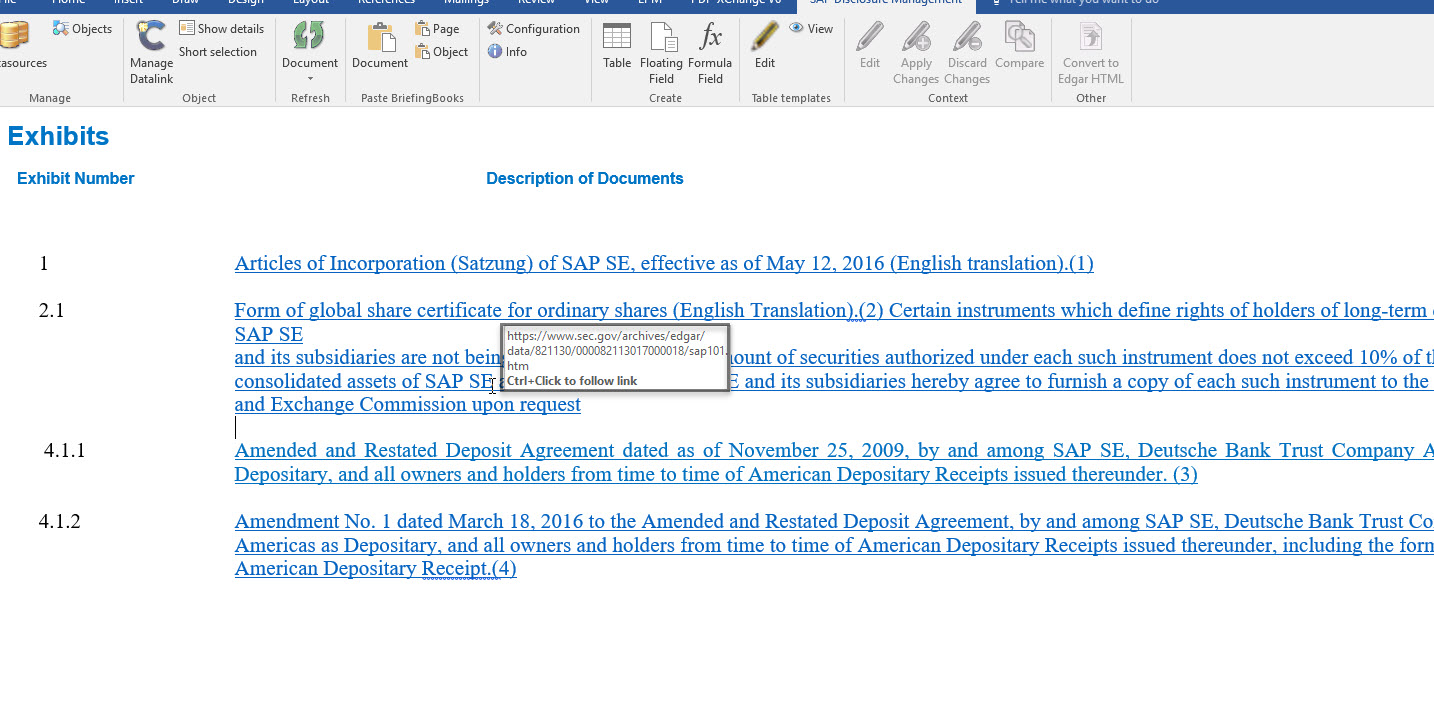Click exhibit number 2.1

51,311
